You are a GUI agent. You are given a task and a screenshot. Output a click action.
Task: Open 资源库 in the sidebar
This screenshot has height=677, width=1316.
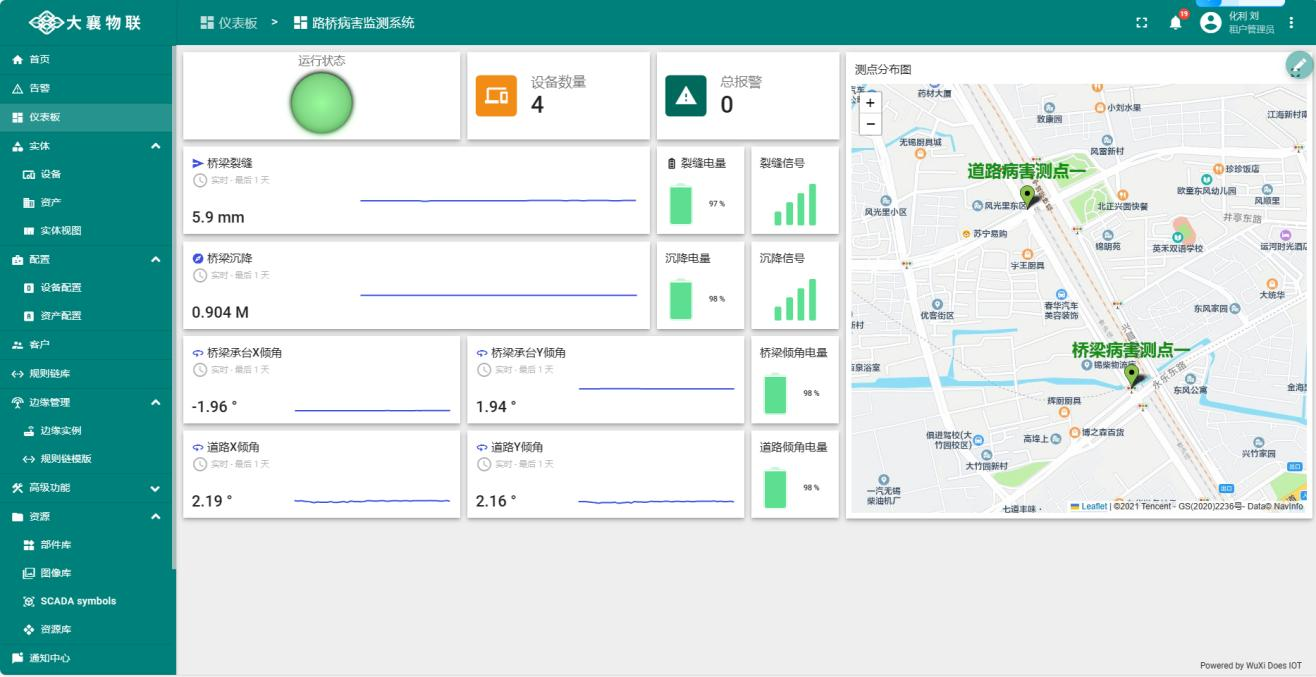click(86, 630)
